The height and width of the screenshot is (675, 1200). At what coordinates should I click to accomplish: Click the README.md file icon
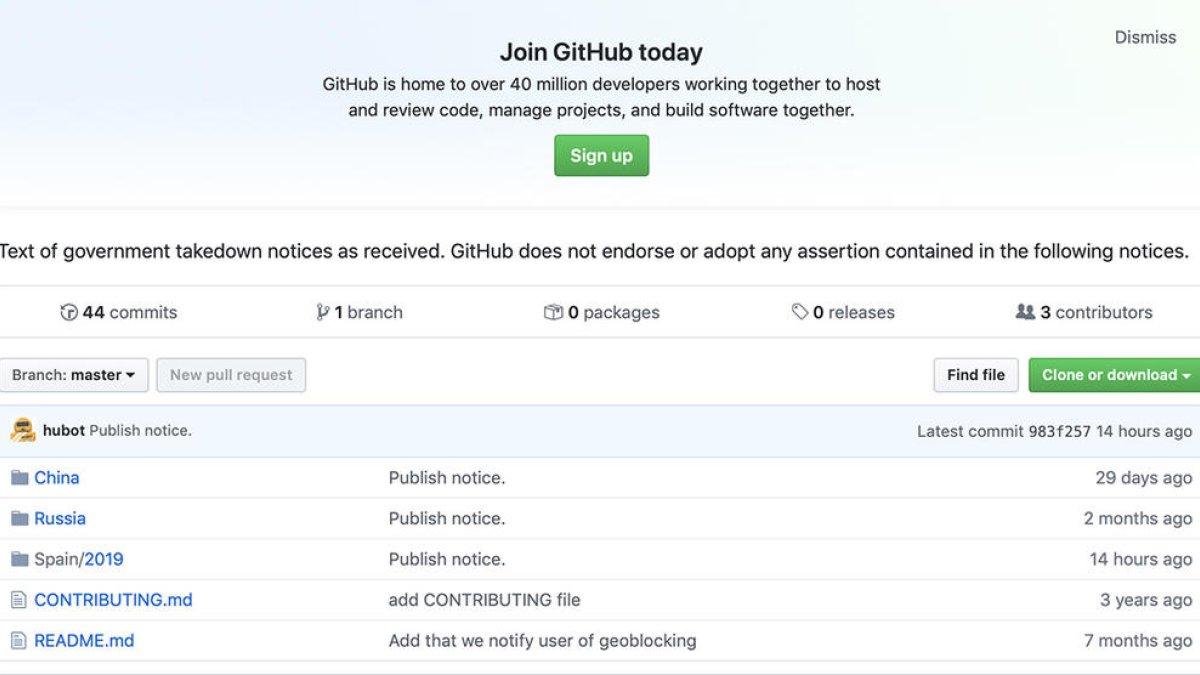18,641
